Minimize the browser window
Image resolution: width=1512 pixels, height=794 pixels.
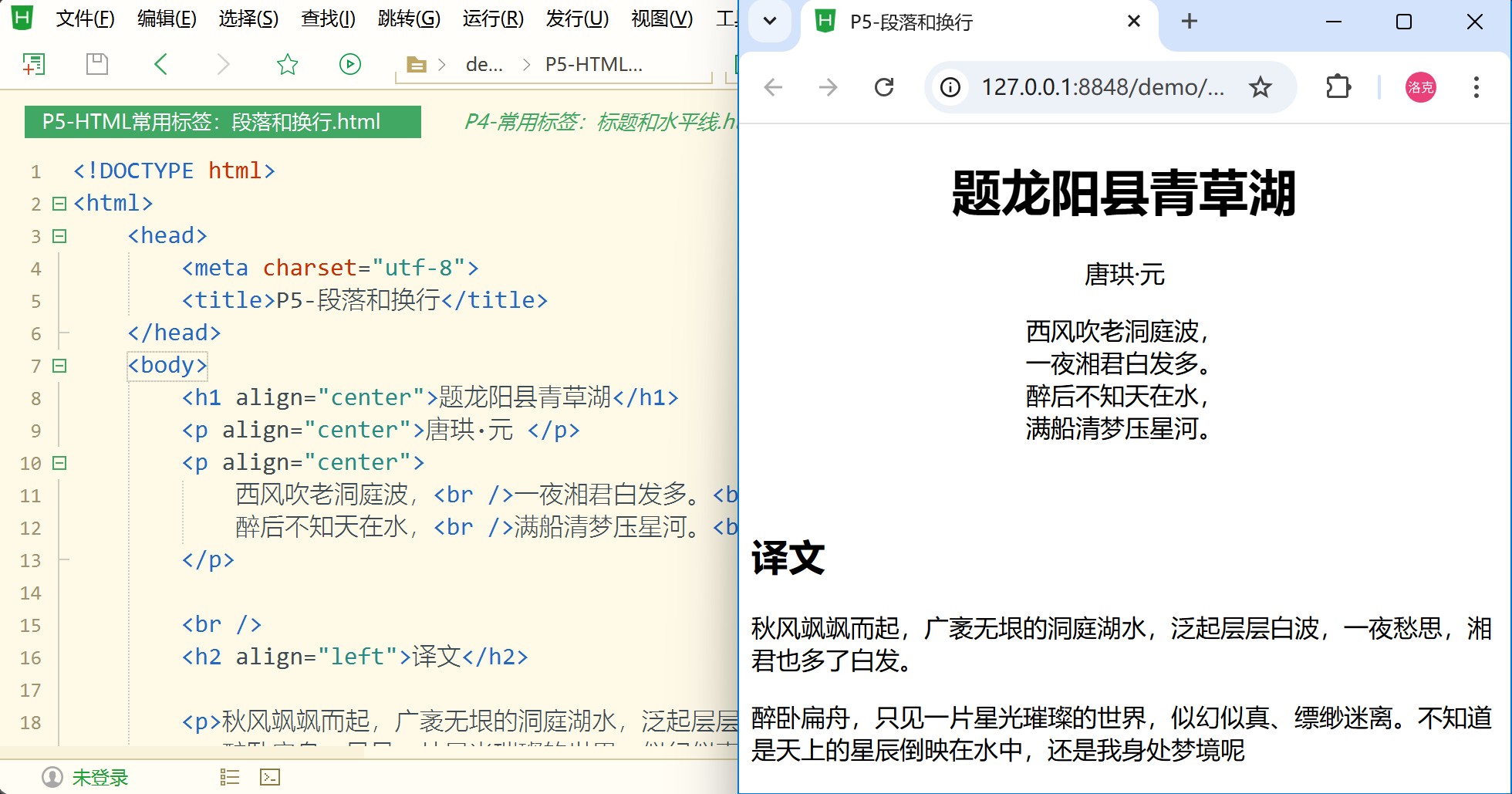(x=1334, y=22)
